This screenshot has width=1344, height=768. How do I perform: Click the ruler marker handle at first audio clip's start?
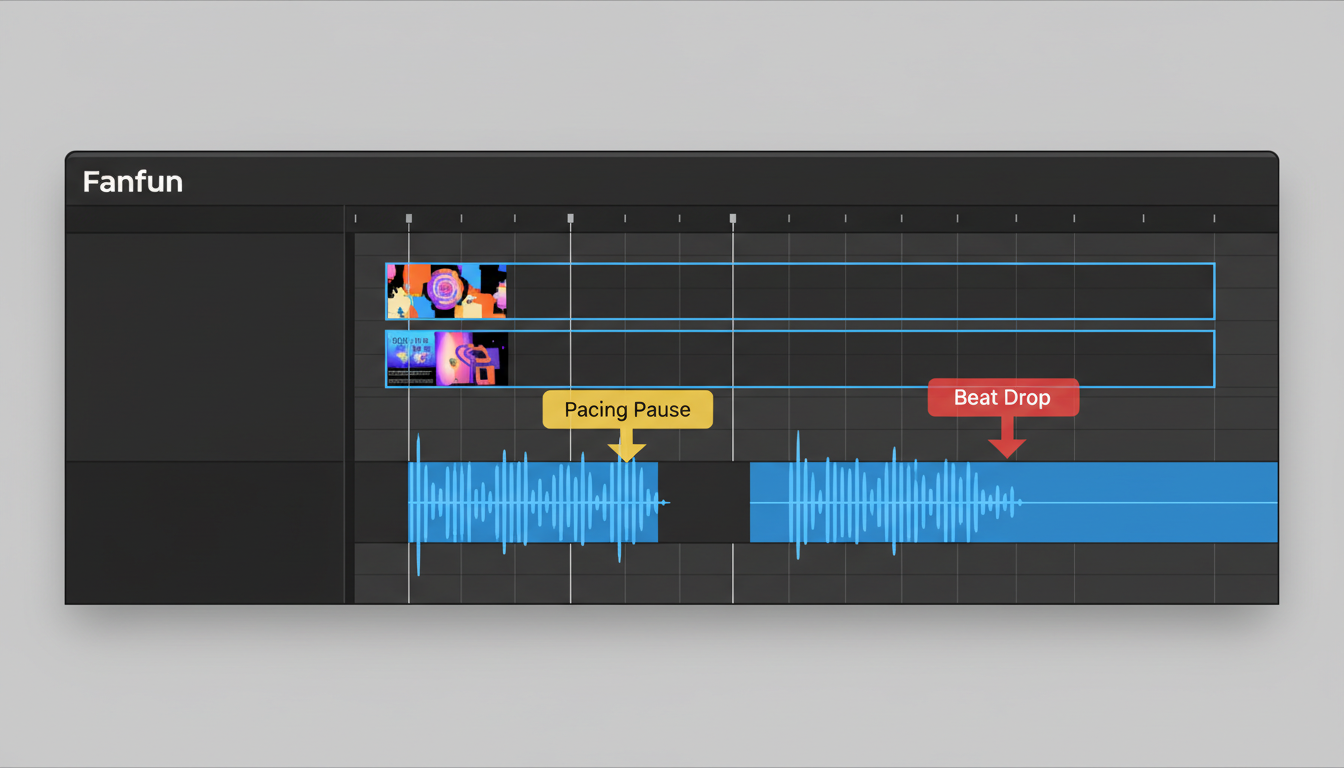click(x=409, y=218)
